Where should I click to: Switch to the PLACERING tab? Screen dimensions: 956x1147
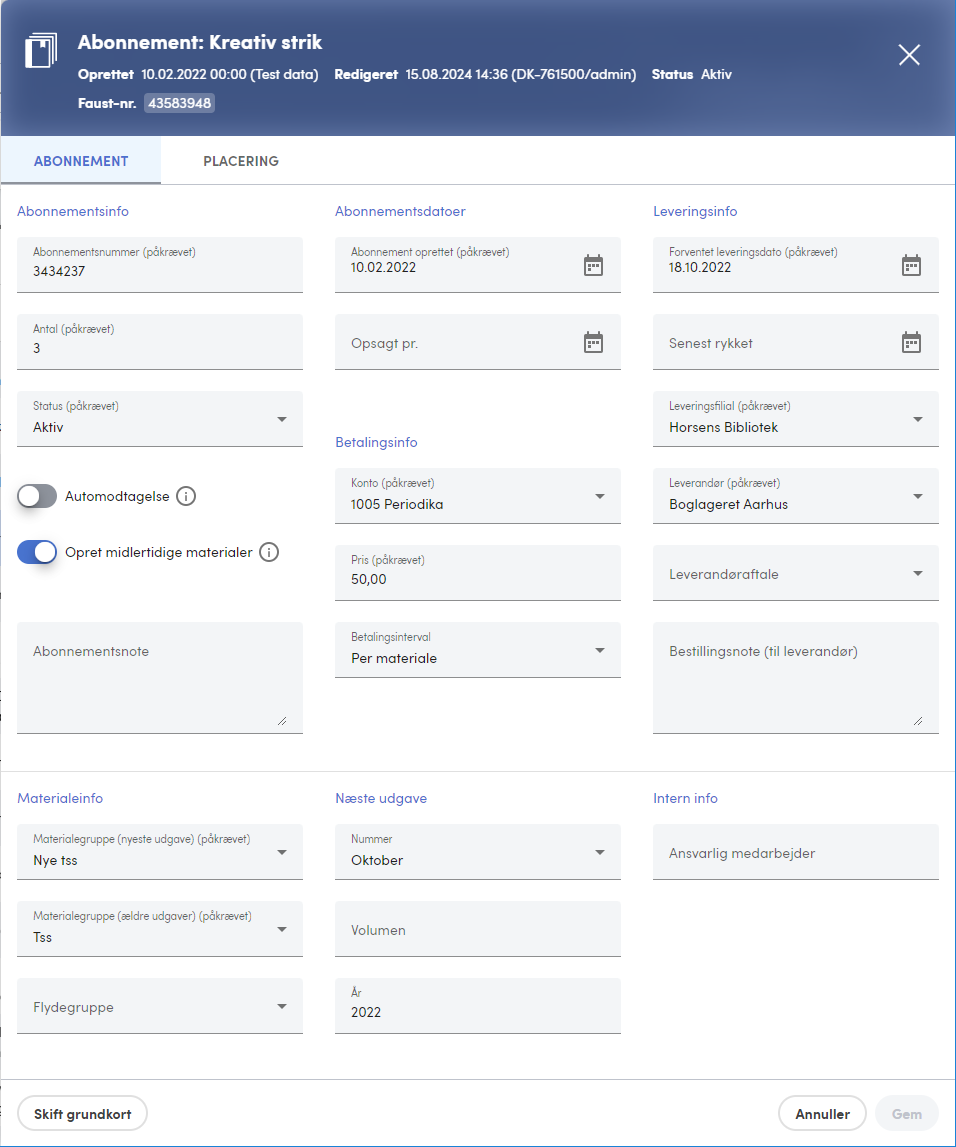241,161
